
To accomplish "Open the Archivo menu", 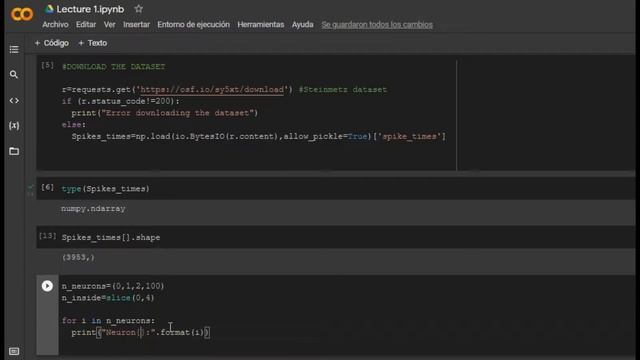I will 55,24.
